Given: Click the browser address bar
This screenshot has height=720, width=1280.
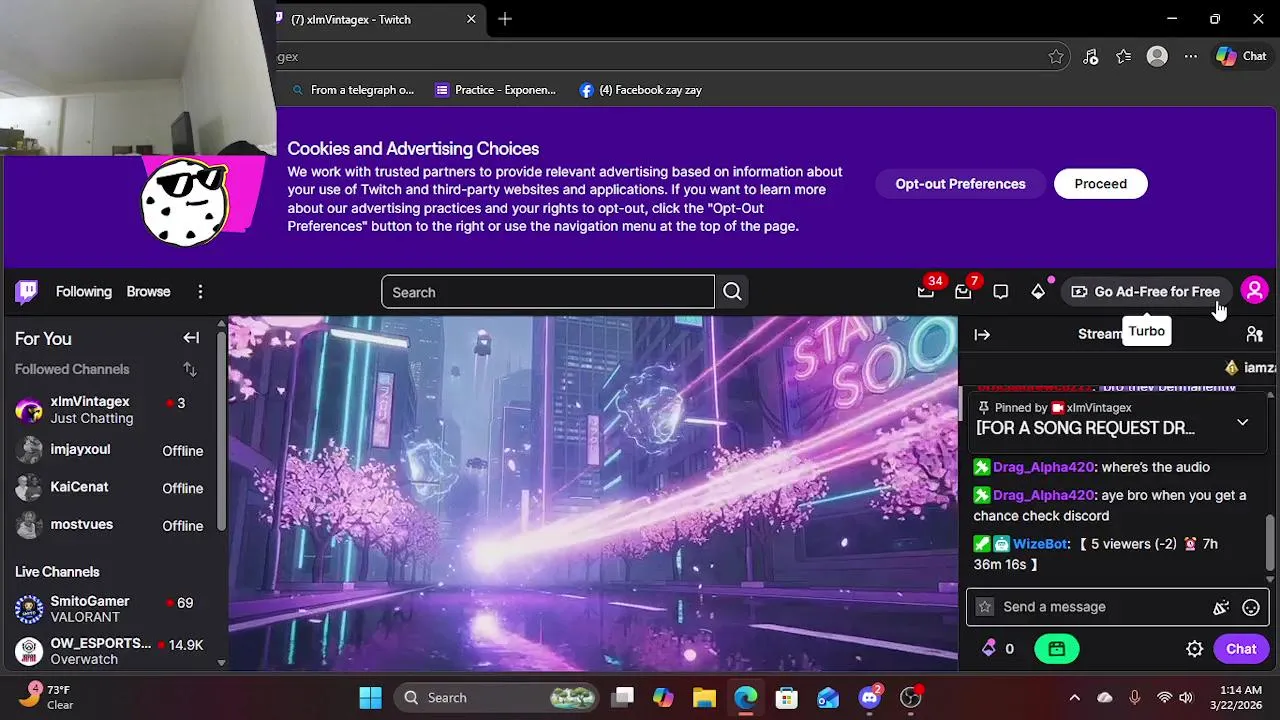Looking at the screenshot, I should coord(660,57).
